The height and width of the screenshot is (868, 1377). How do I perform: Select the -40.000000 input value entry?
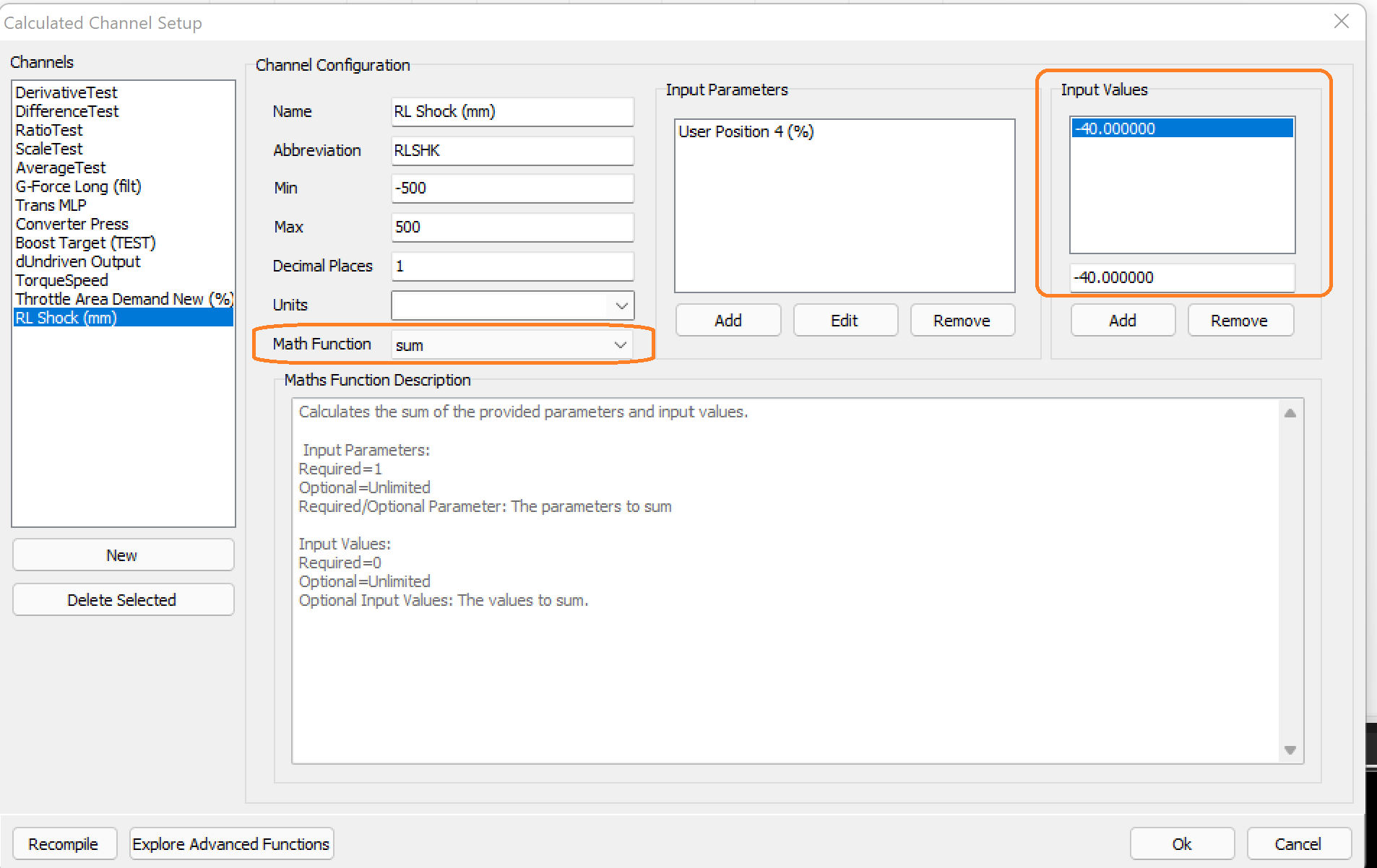(1181, 129)
